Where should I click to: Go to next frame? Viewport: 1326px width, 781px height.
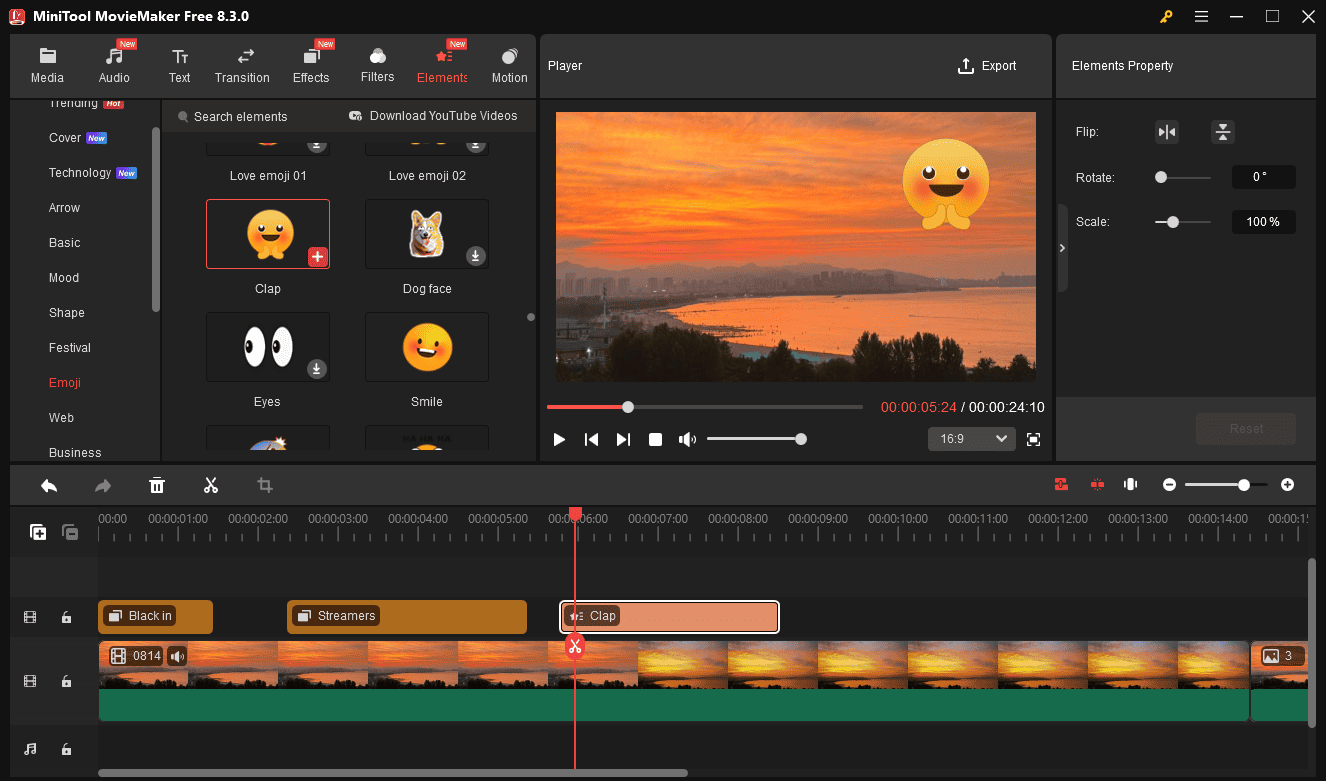pyautogui.click(x=623, y=439)
